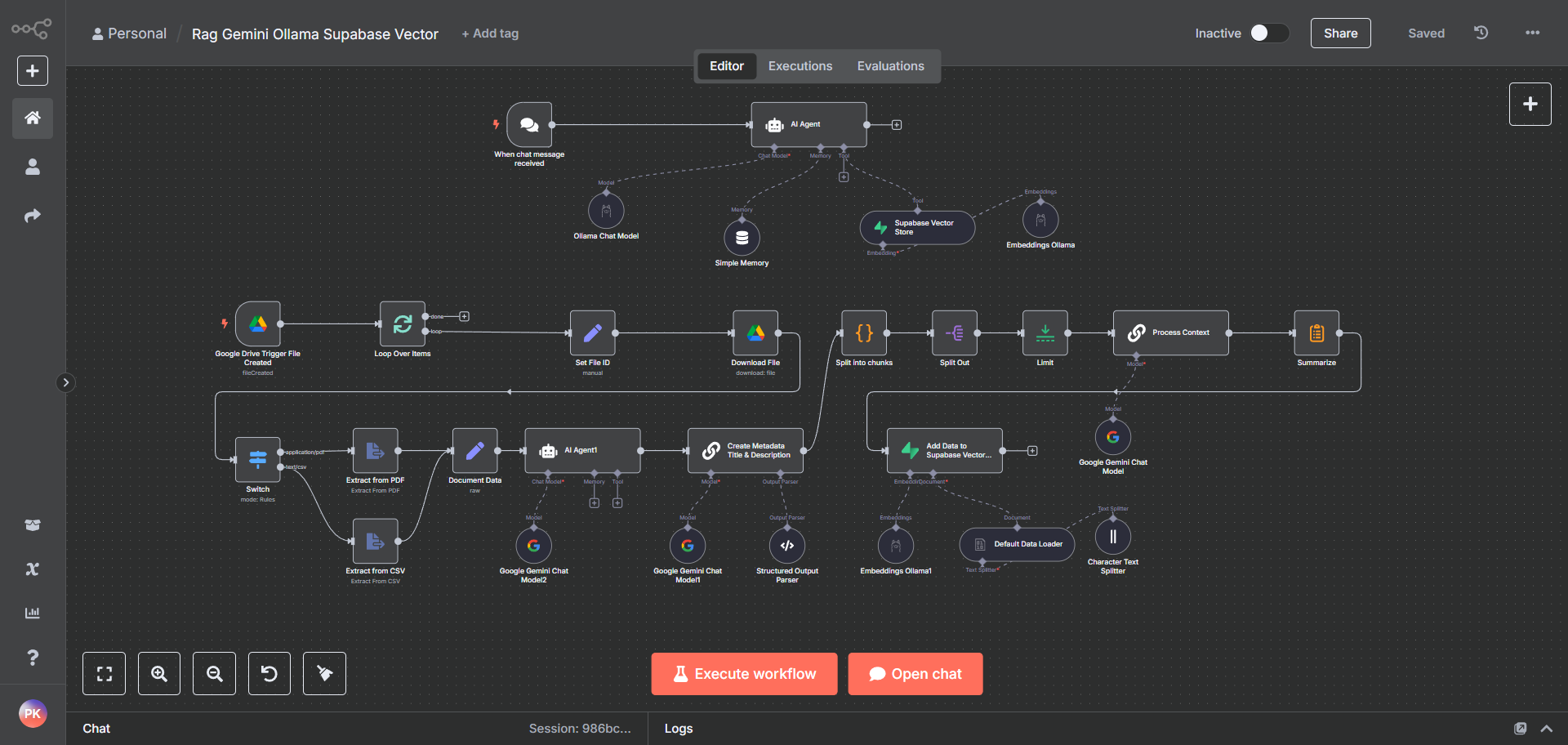Screen dimensions: 1568x745
Task: Select the Embeddings Ollama node
Action: (x=1040, y=220)
